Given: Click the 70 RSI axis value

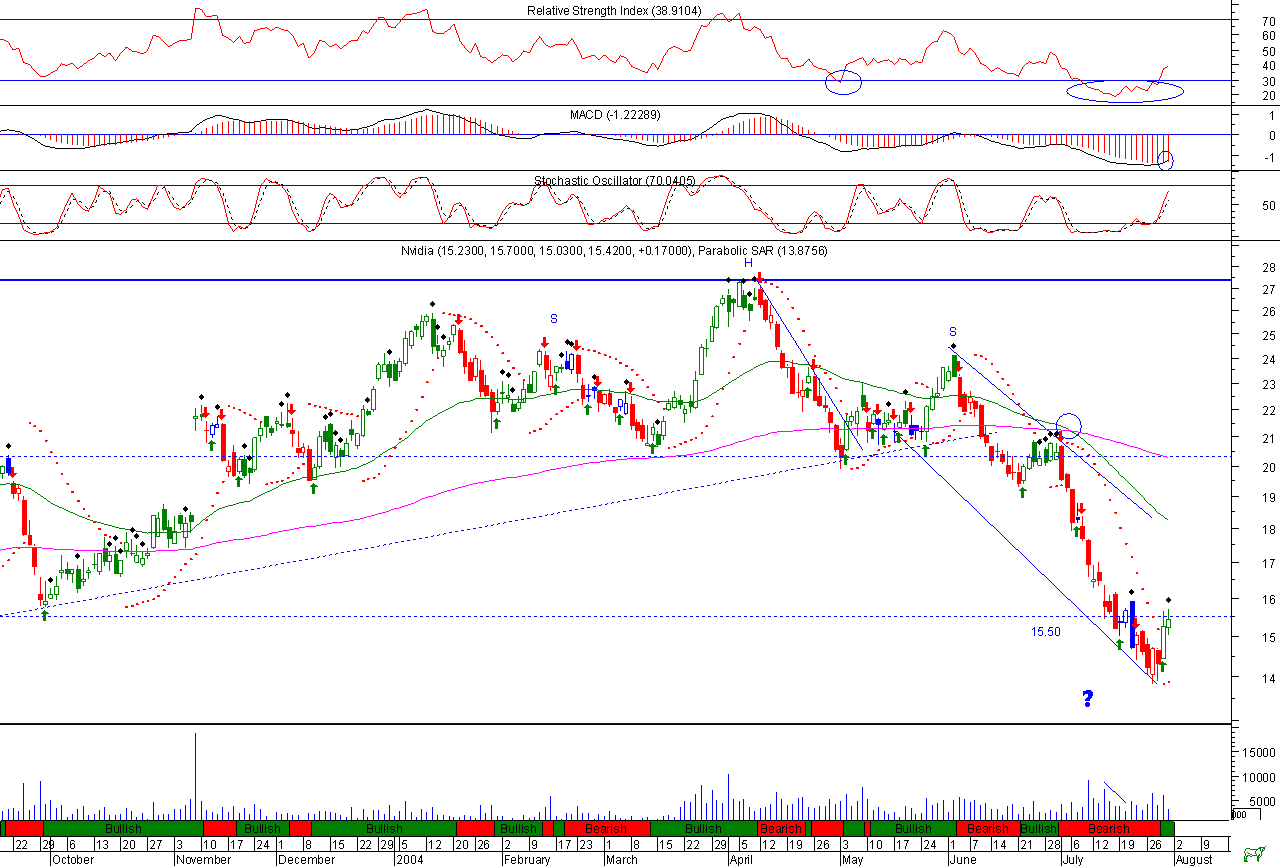Looking at the screenshot, I should pyautogui.click(x=1268, y=20).
